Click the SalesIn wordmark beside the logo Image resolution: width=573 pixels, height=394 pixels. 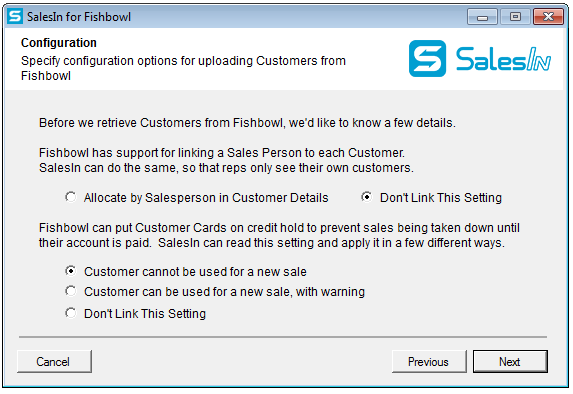coord(503,59)
